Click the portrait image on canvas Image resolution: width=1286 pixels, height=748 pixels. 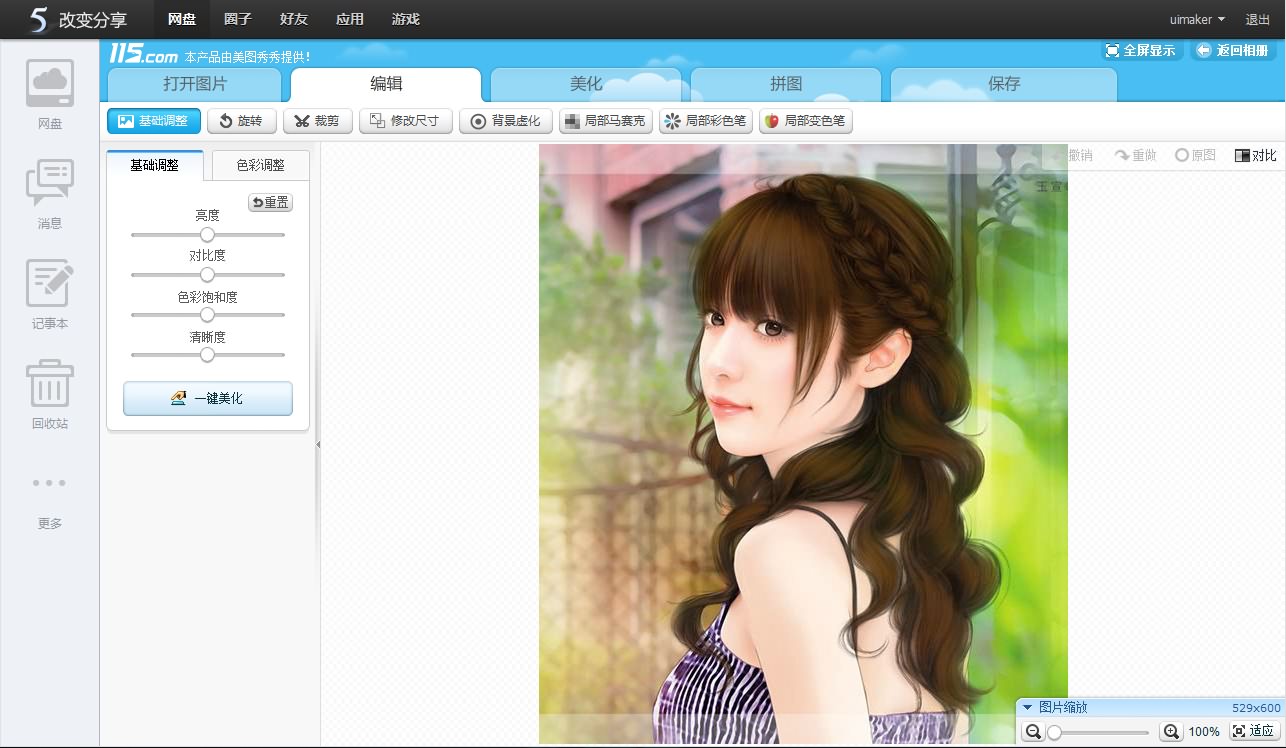click(803, 444)
